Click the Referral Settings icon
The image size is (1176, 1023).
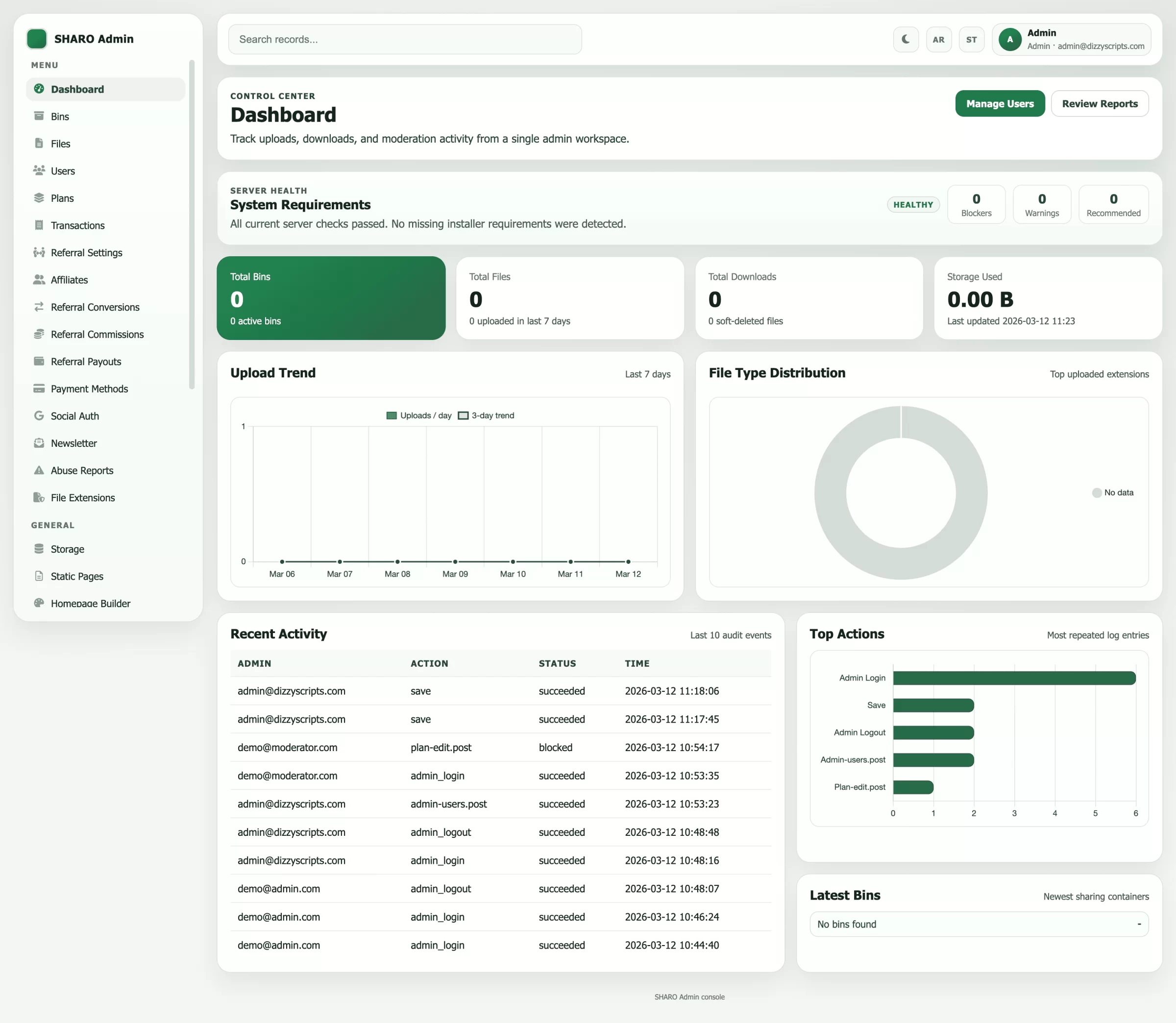coord(39,252)
